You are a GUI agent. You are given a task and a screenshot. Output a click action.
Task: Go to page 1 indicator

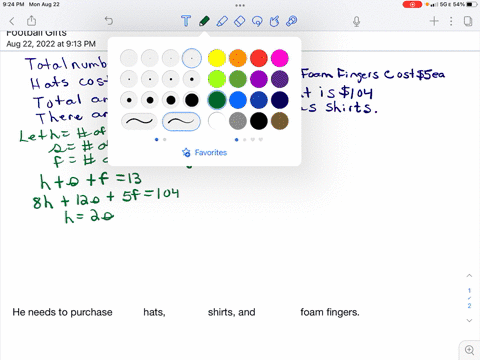tap(469, 291)
